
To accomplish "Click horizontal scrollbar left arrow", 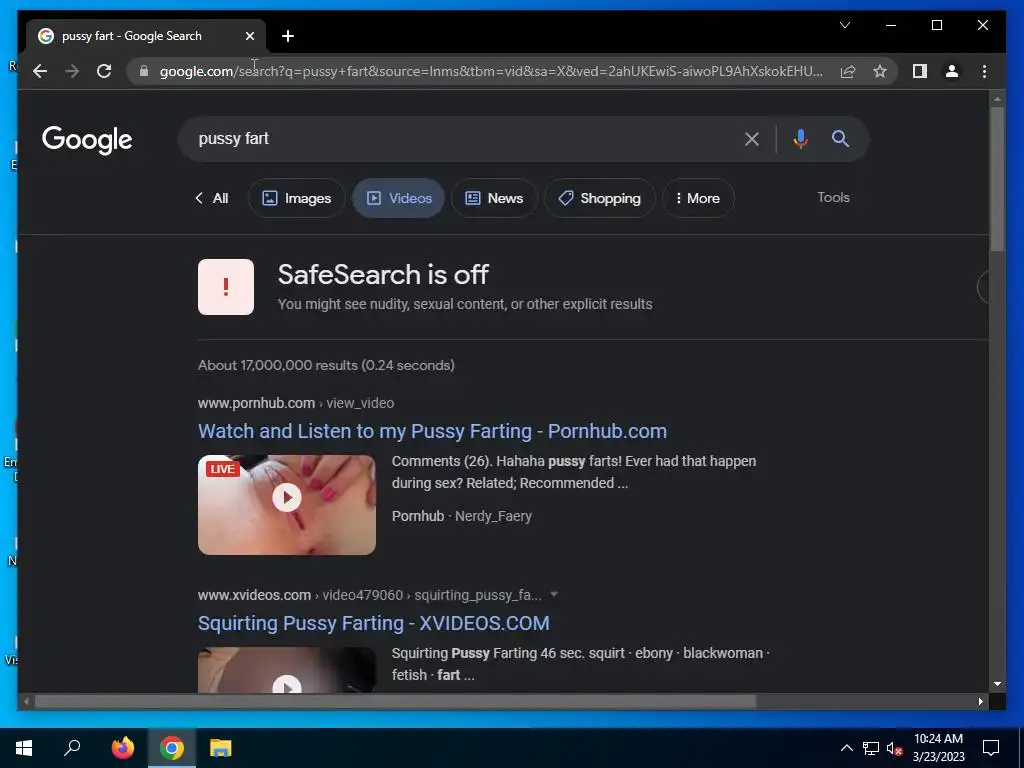I will [x=26, y=701].
